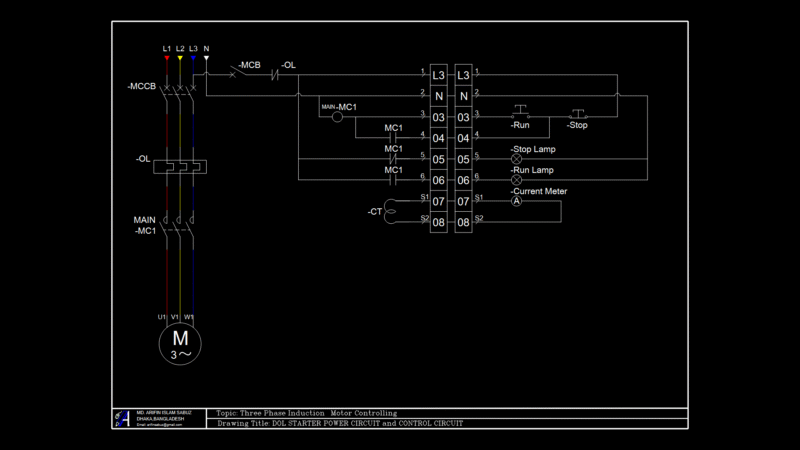
Task: Click the Stop pushbutton symbol
Action: (578, 113)
